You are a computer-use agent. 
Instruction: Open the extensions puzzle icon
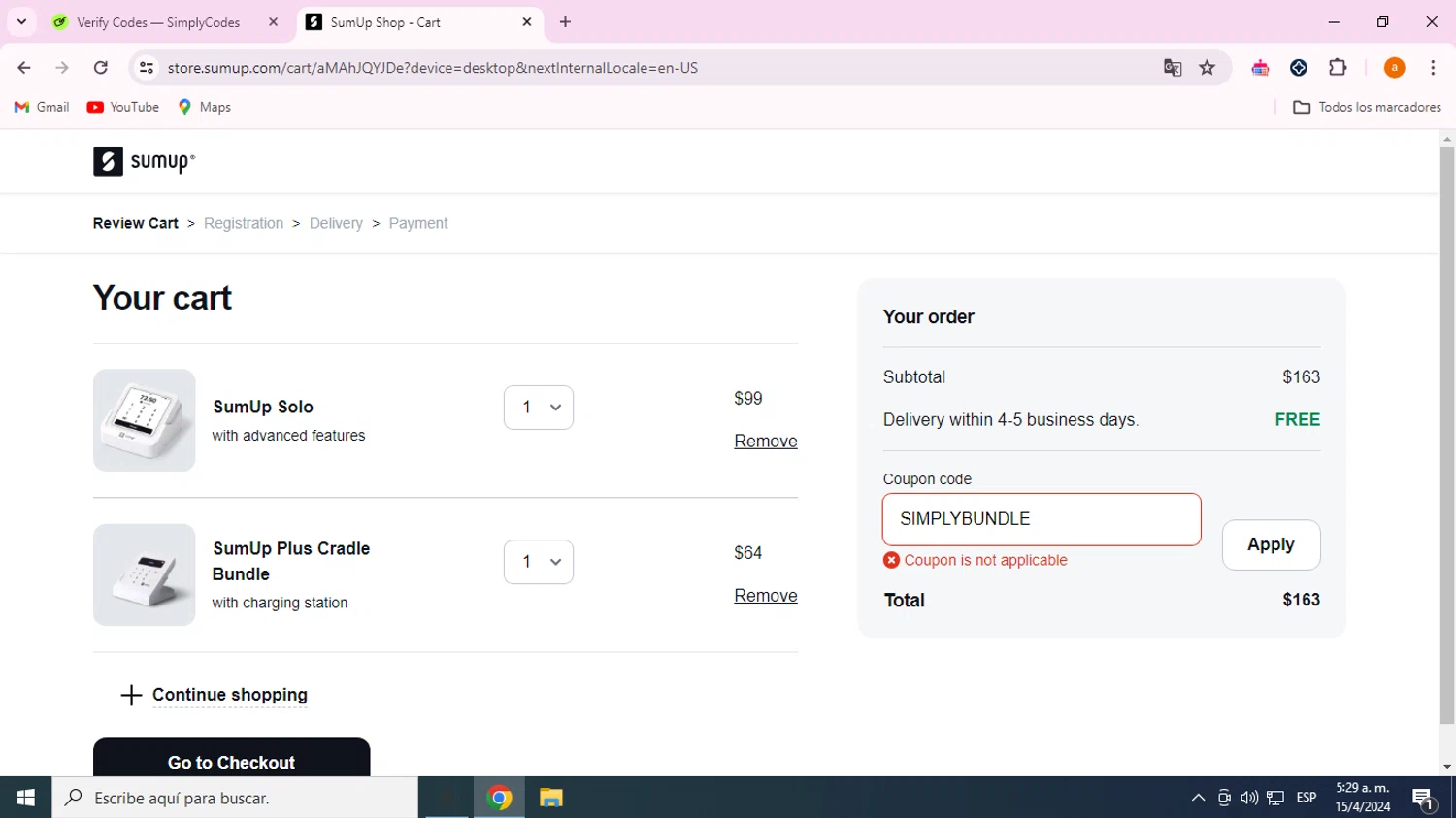click(1338, 68)
